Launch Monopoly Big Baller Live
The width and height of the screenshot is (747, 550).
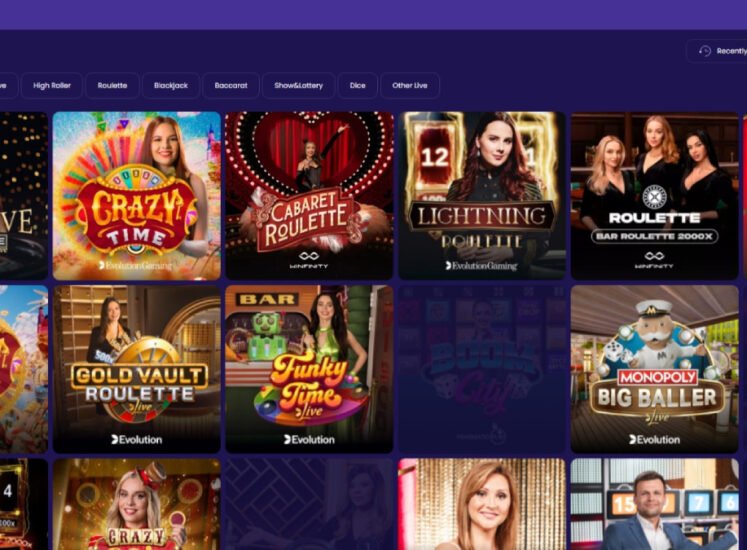coord(655,369)
